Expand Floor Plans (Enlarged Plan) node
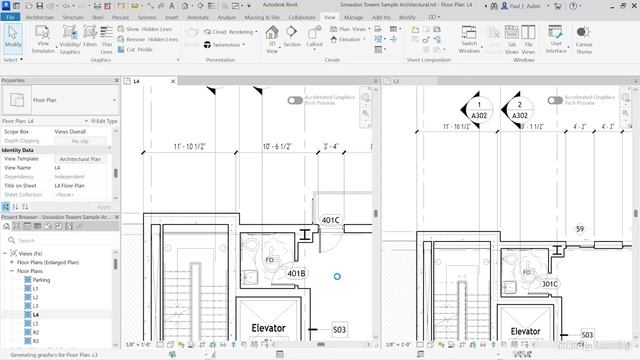Image resolution: width=640 pixels, height=360 pixels. pos(11,262)
